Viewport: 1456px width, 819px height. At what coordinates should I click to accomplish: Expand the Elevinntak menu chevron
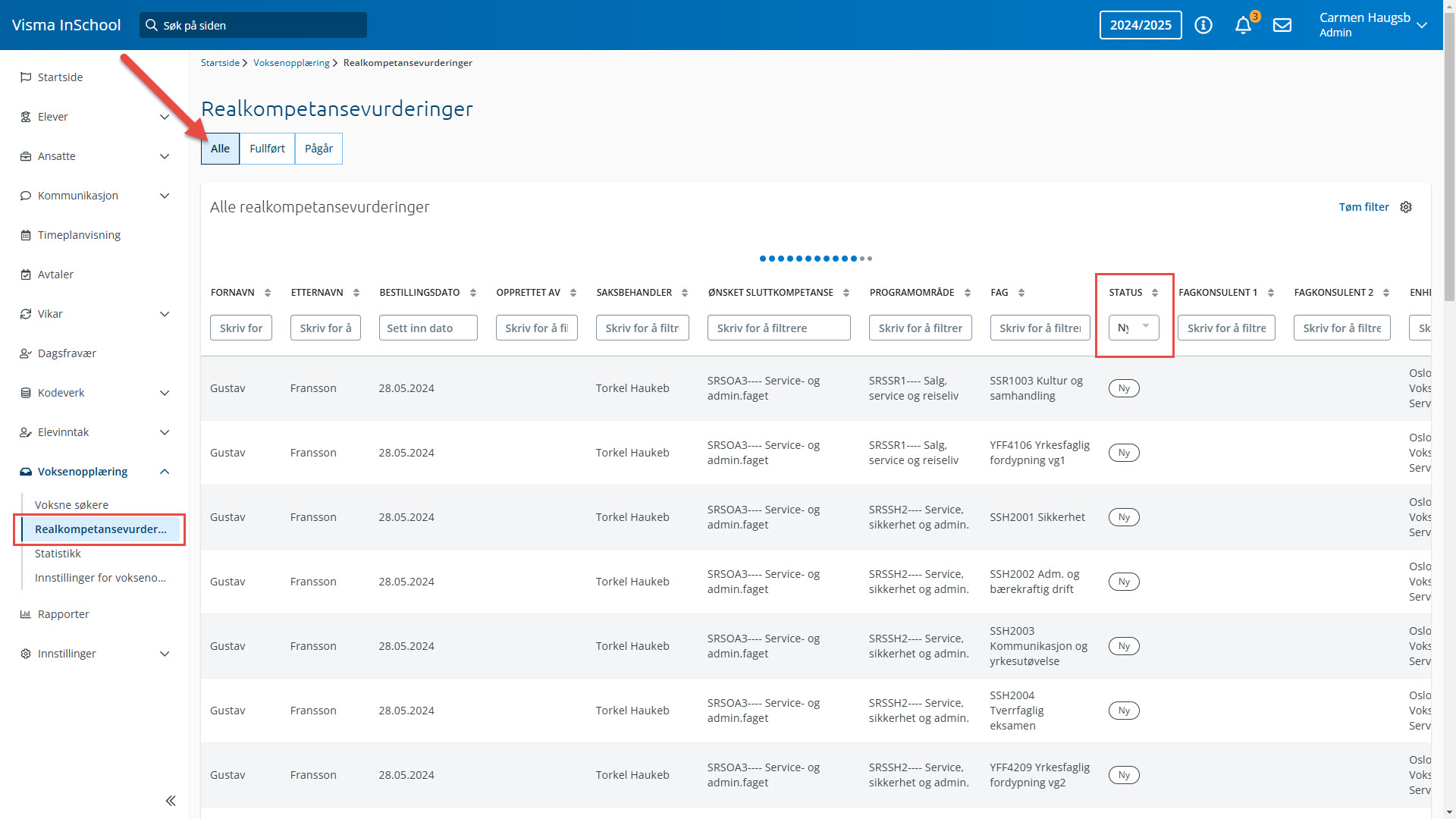point(165,432)
